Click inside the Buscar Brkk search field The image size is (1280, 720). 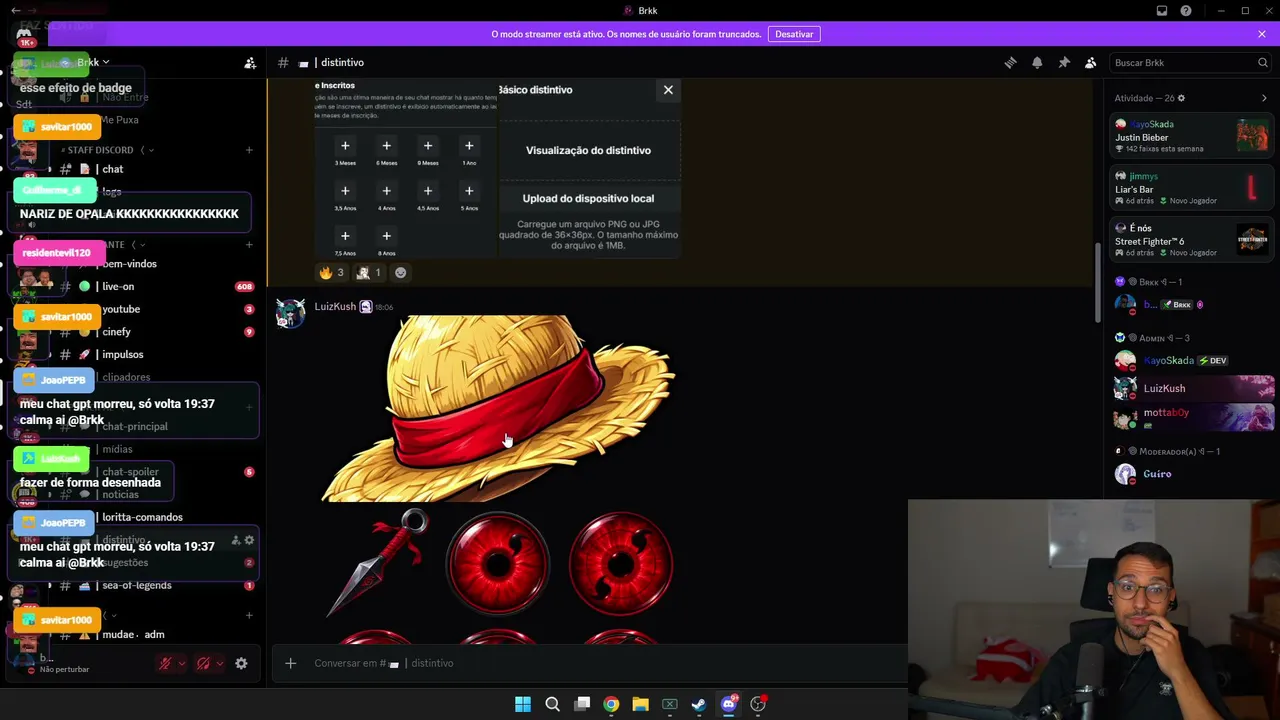pos(1190,63)
